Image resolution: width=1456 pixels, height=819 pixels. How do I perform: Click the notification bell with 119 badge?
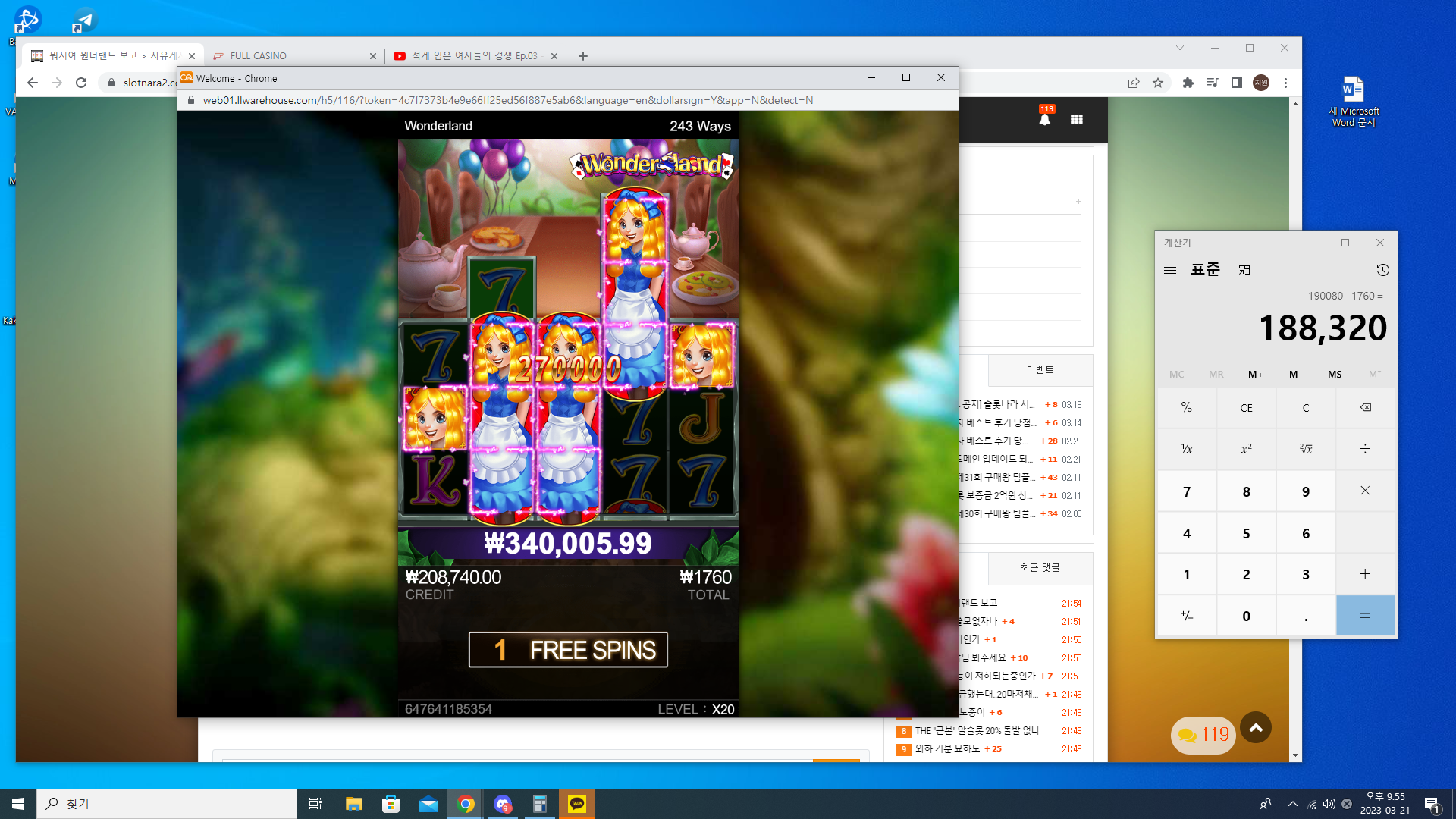coord(1045,117)
